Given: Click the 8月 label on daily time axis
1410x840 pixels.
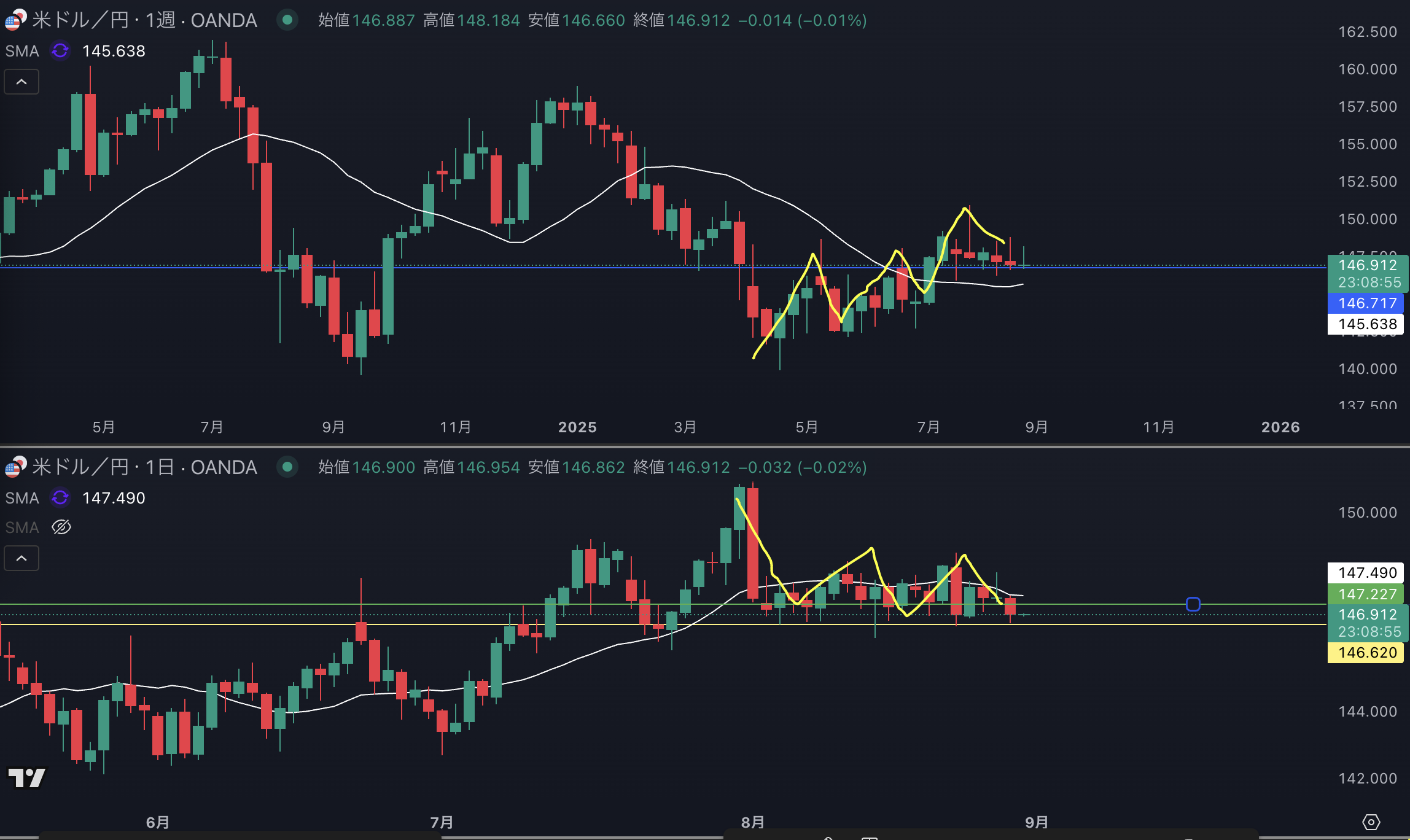Looking at the screenshot, I should (752, 822).
